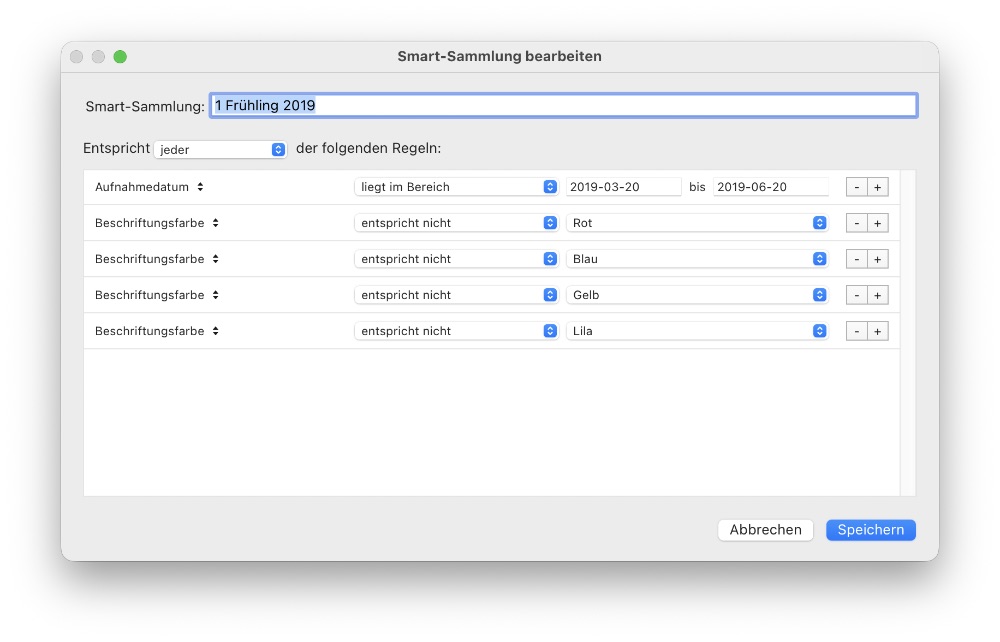
Task: Open the Blau color value dropdown
Action: coord(697,259)
